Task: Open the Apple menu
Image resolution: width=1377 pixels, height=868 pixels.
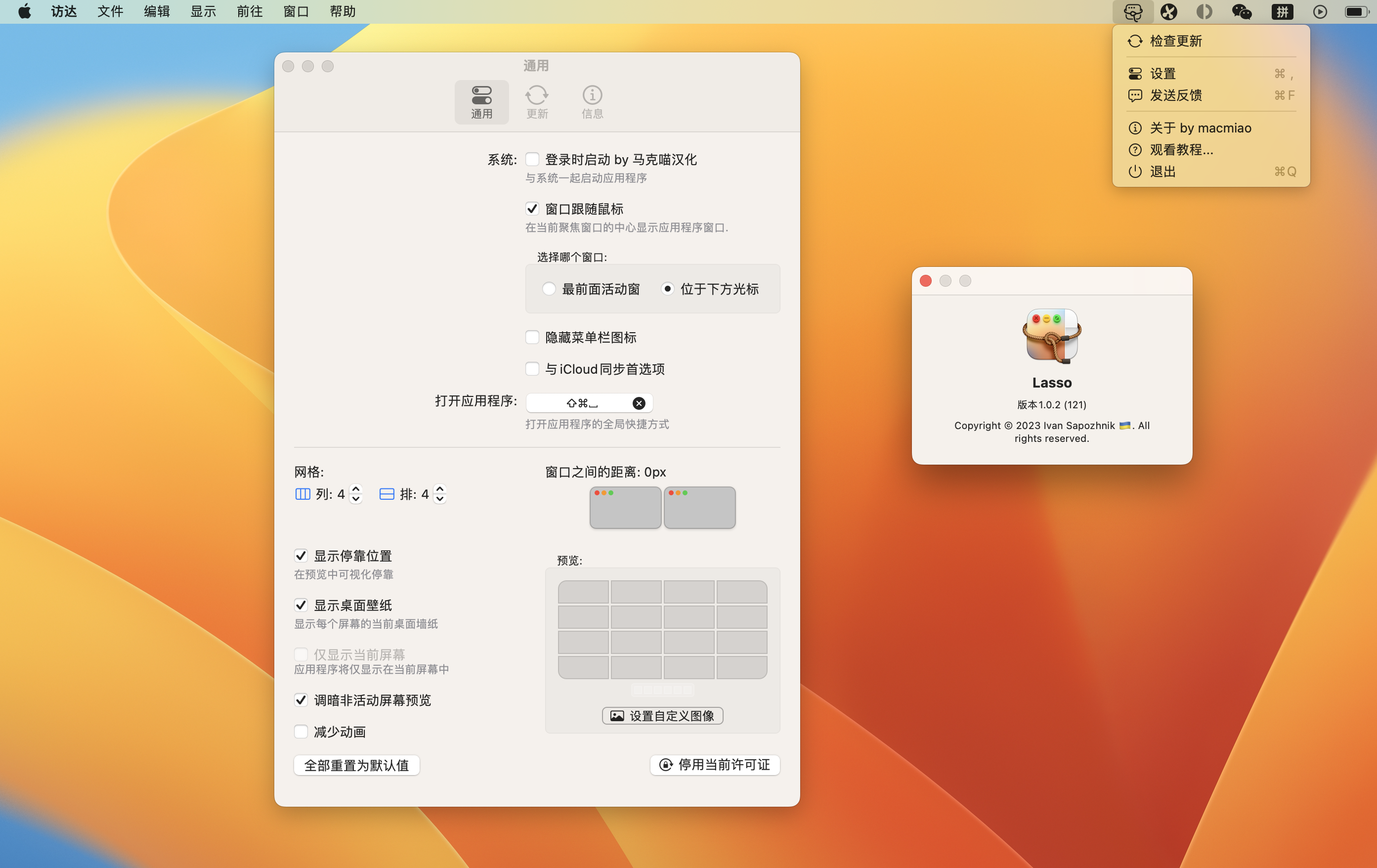Action: (x=25, y=11)
